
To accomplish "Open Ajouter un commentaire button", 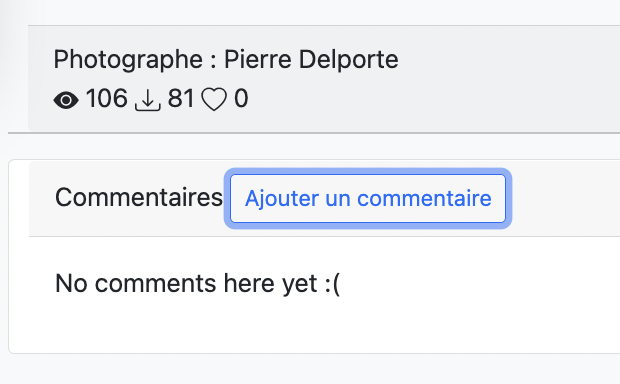I will click(368, 199).
